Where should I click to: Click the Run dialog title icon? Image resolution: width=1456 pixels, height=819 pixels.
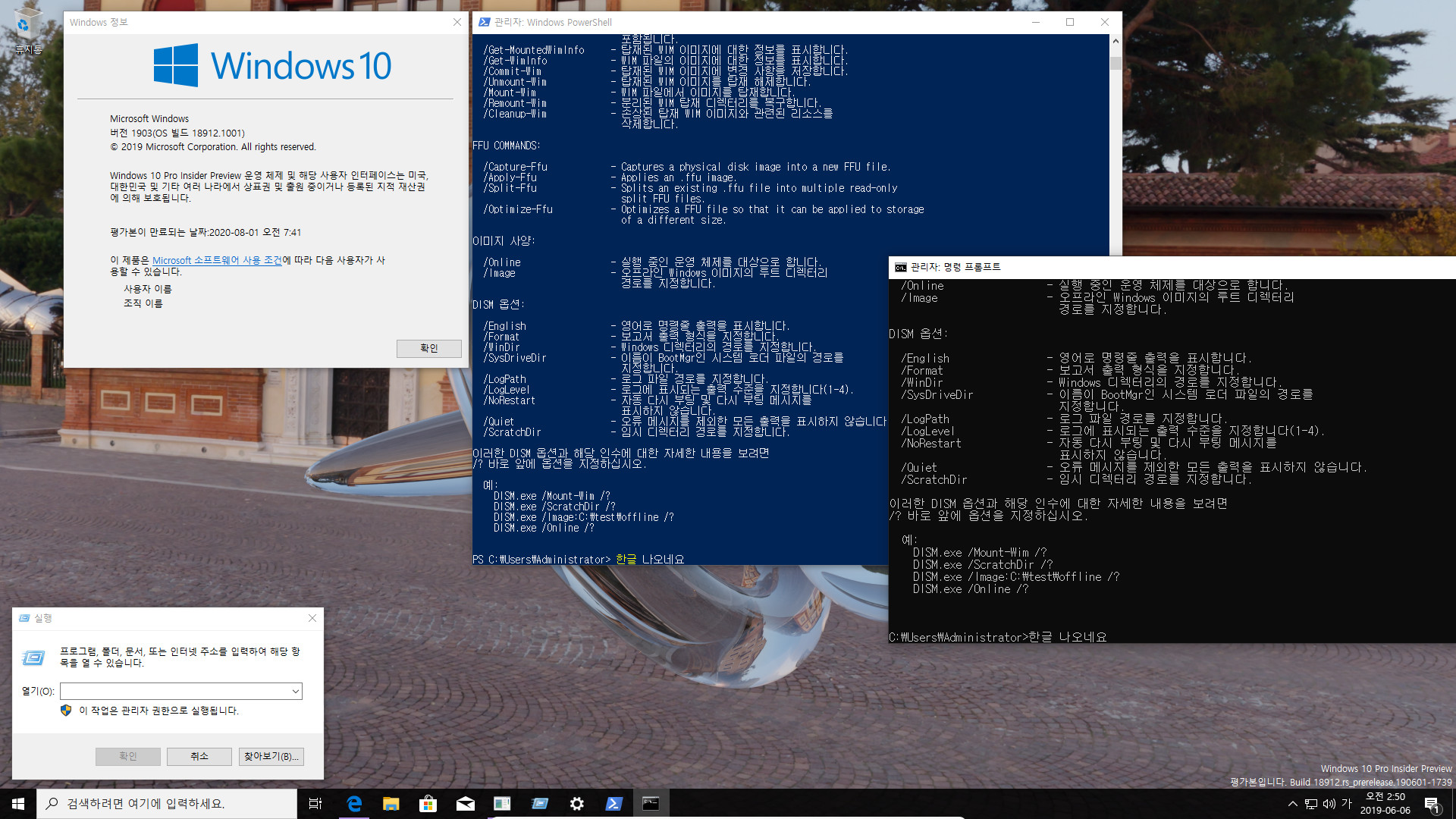pos(24,619)
